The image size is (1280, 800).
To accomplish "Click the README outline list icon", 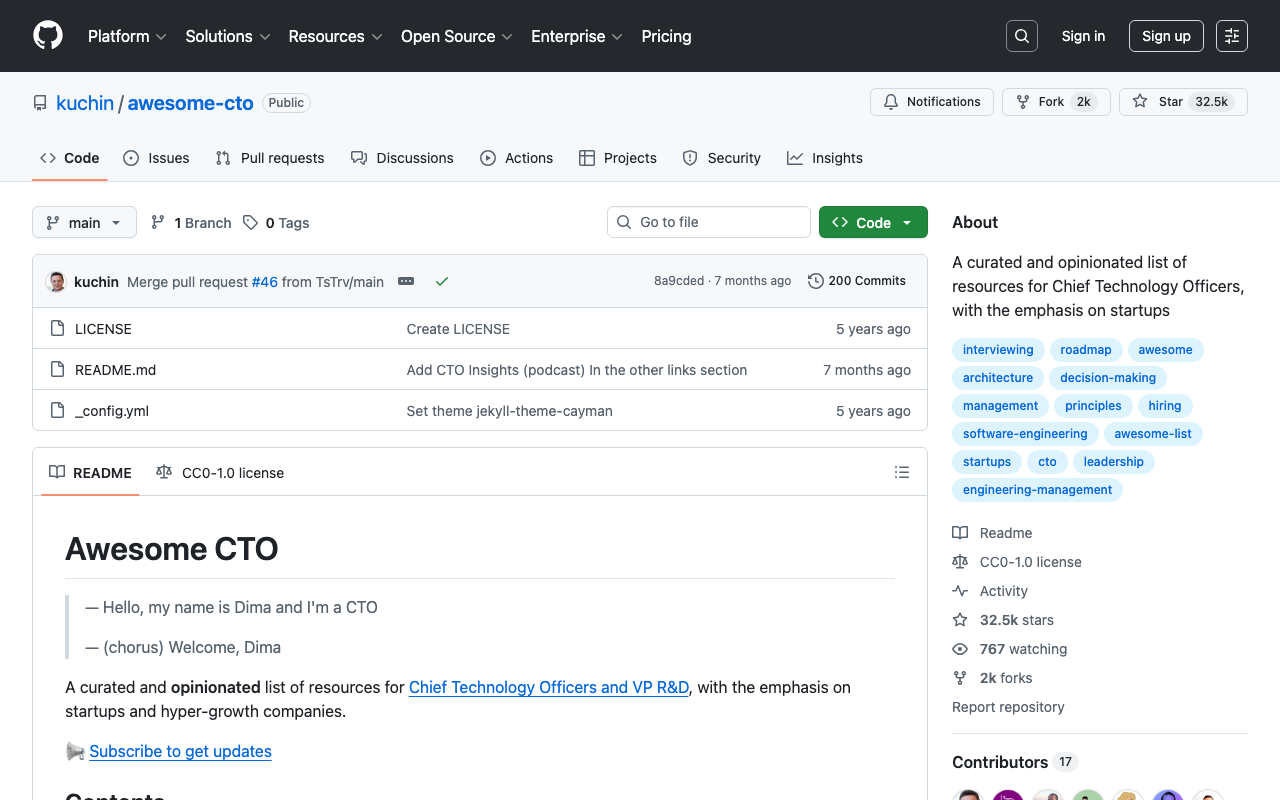I will pyautogui.click(x=901, y=472).
